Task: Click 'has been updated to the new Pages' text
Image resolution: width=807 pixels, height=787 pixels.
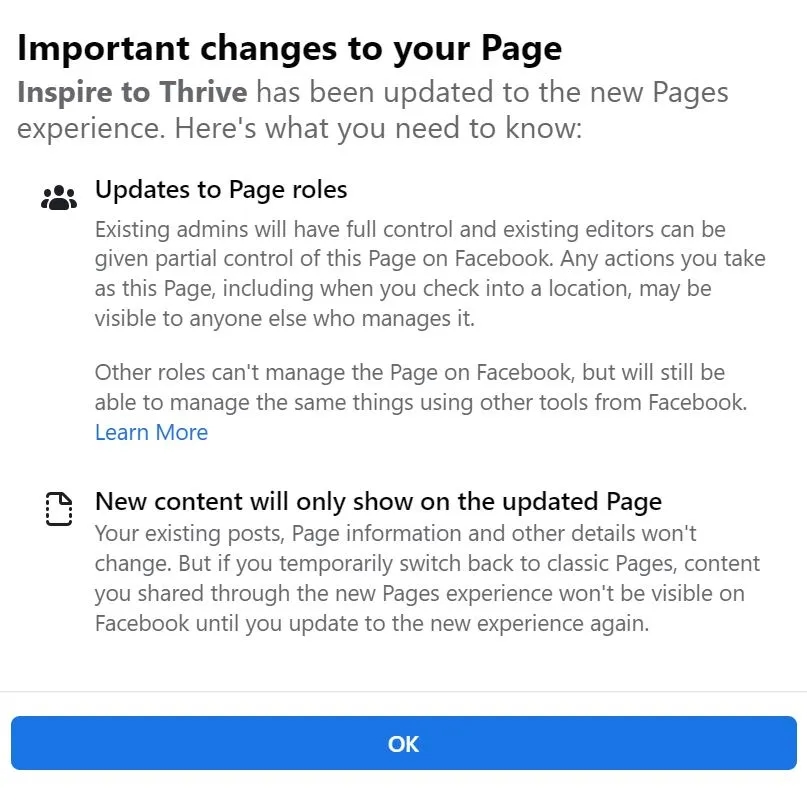Action: 493,93
